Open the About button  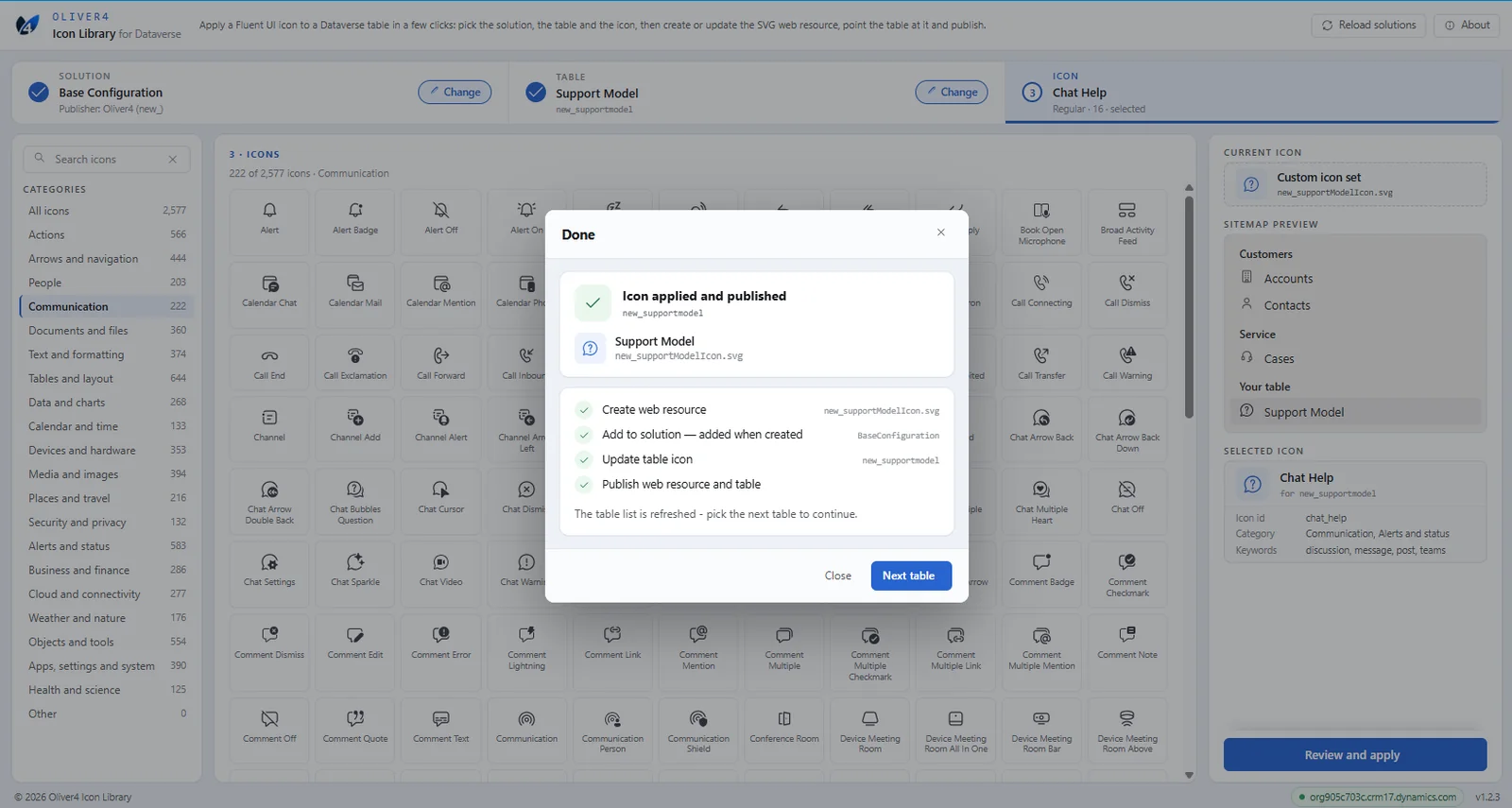click(x=1467, y=26)
